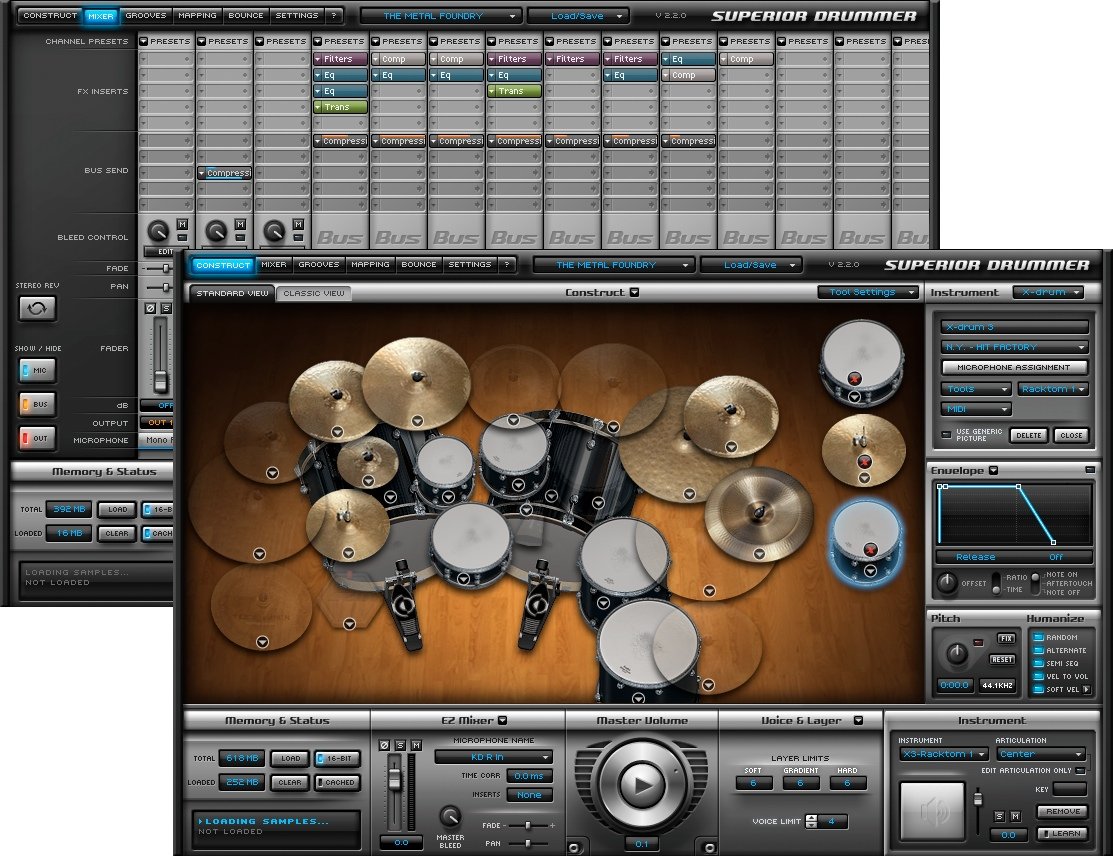Open the Load/Save dropdown in Construct window
This screenshot has height=856, width=1113.
[751, 265]
